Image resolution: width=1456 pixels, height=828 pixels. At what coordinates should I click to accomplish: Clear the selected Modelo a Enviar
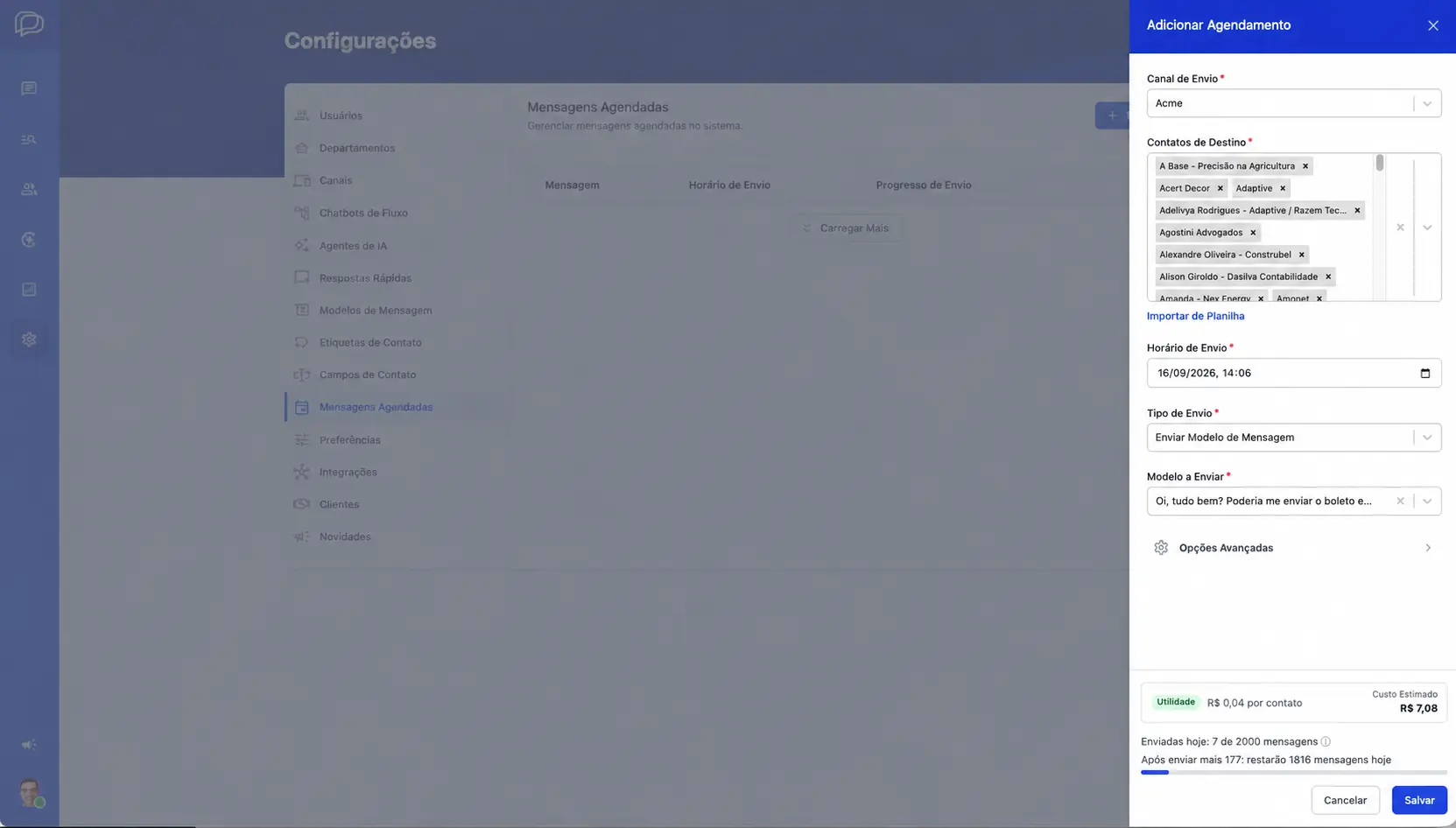(1400, 502)
